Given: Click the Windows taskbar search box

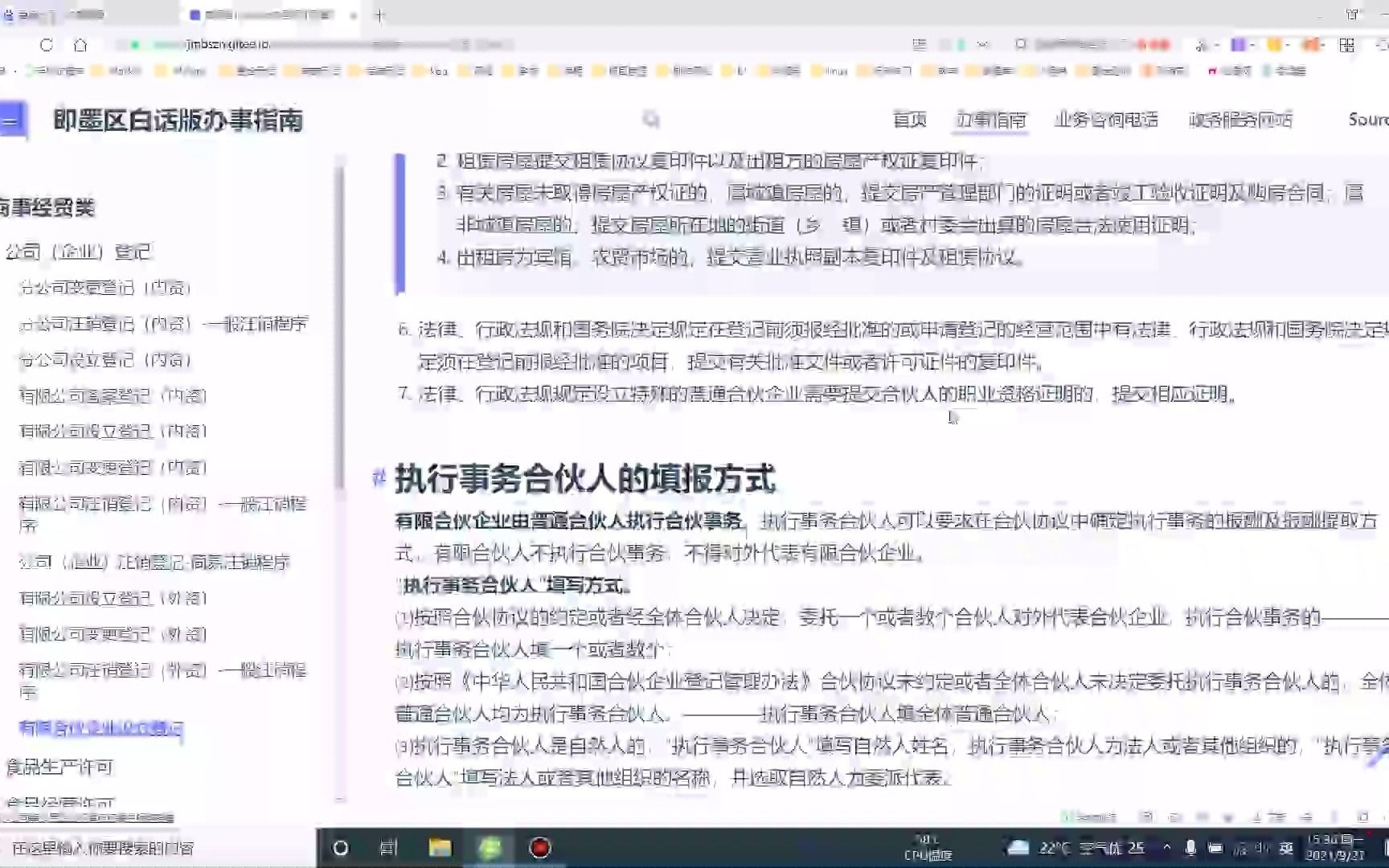Looking at the screenshot, I should [x=158, y=848].
